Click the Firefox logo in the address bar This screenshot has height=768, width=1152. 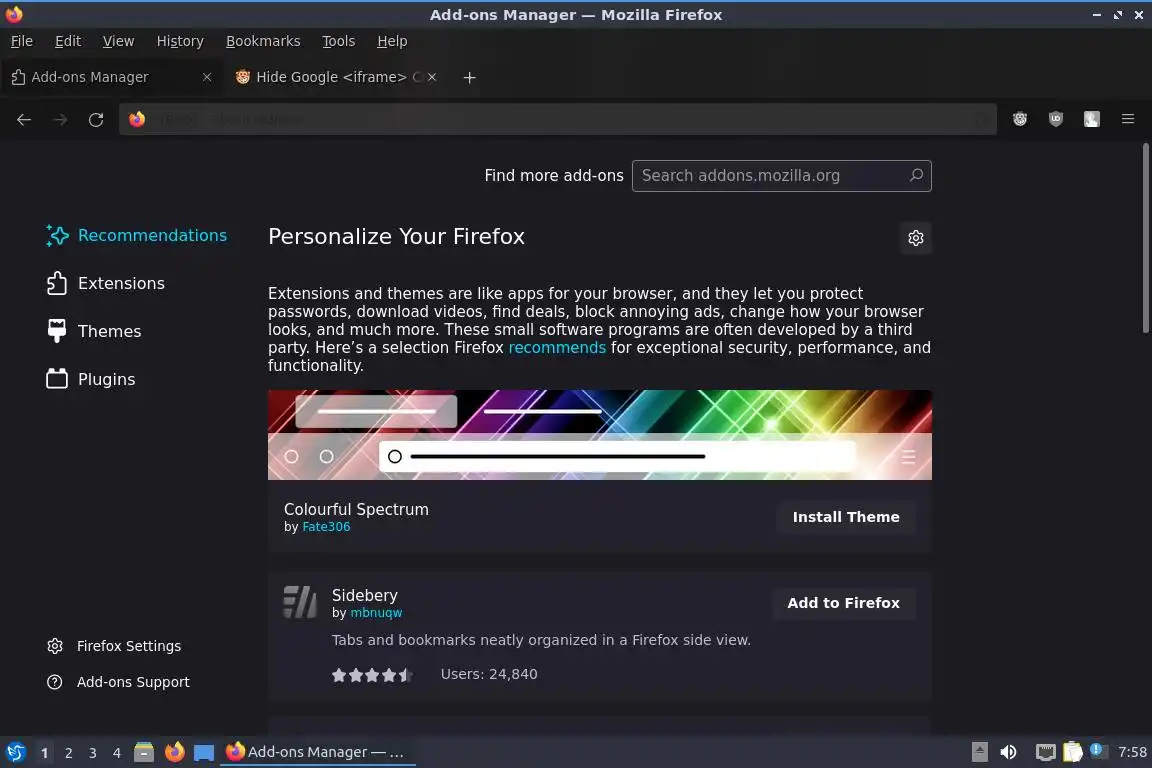137,119
